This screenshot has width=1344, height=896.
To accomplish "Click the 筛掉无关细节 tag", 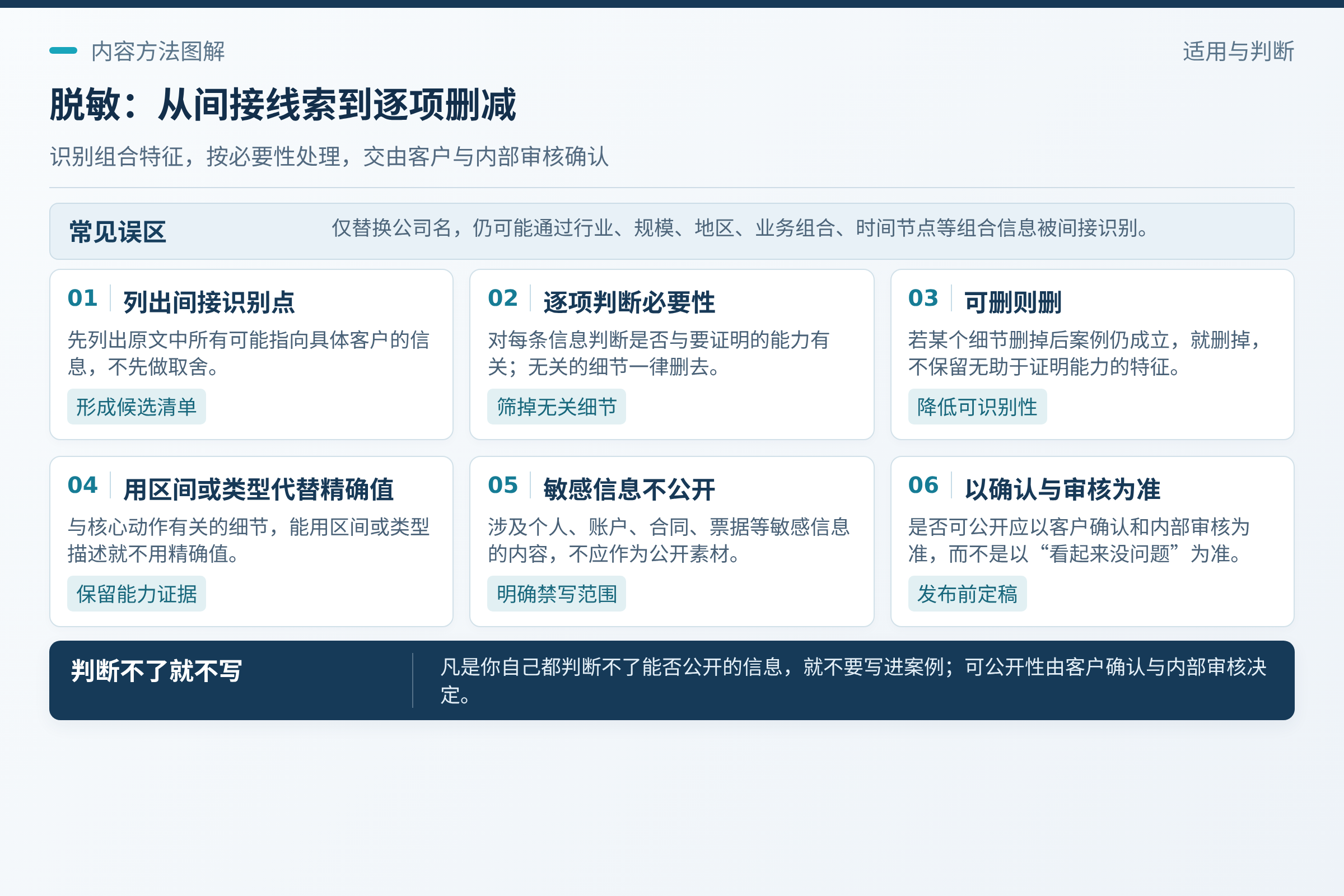I will 557,407.
